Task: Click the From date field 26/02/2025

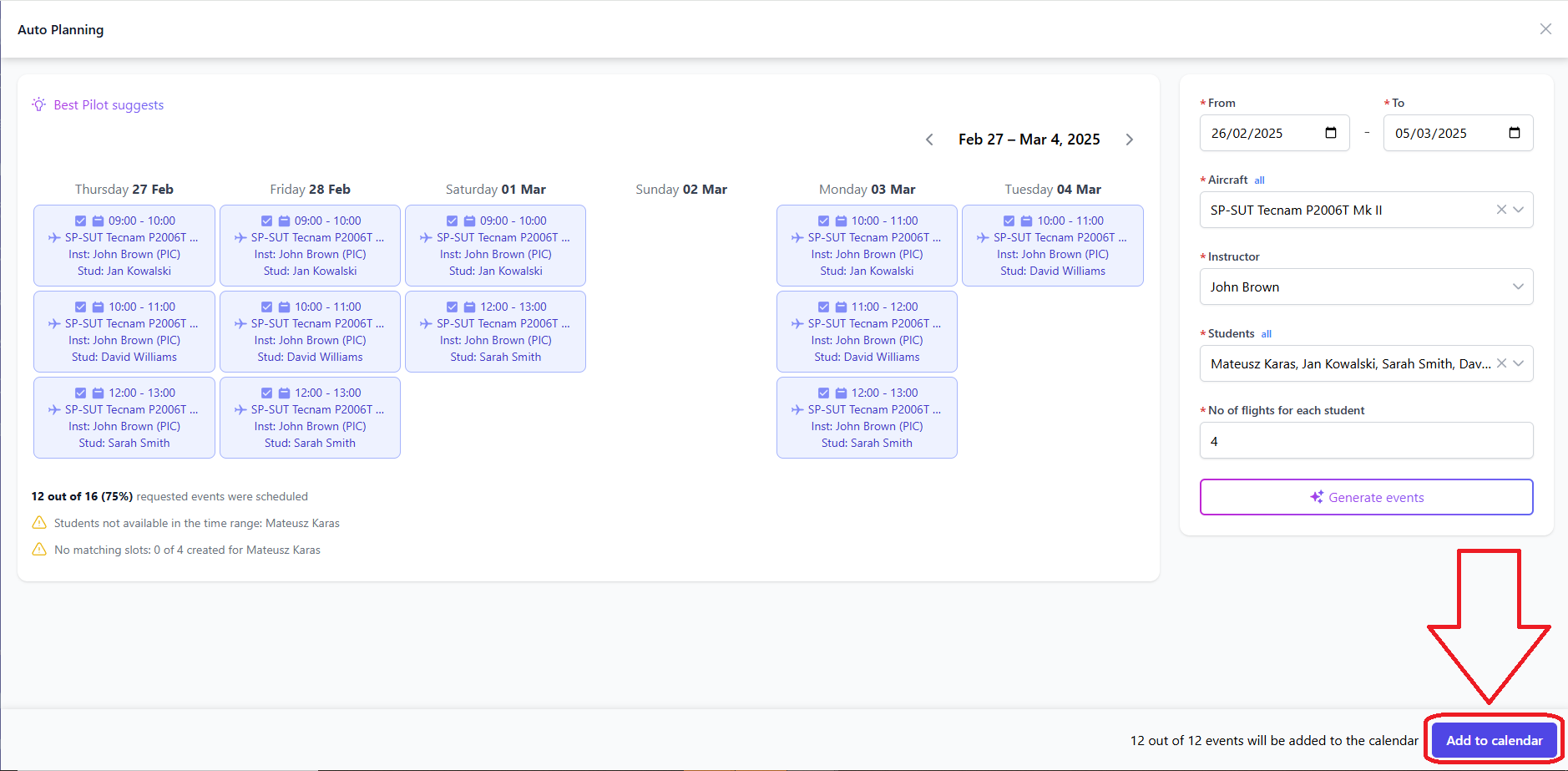Action: tap(1274, 133)
